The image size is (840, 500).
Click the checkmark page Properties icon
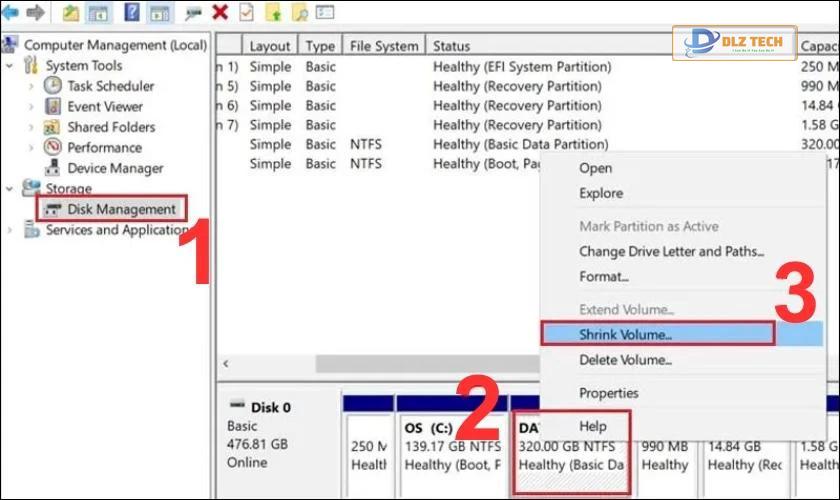246,12
